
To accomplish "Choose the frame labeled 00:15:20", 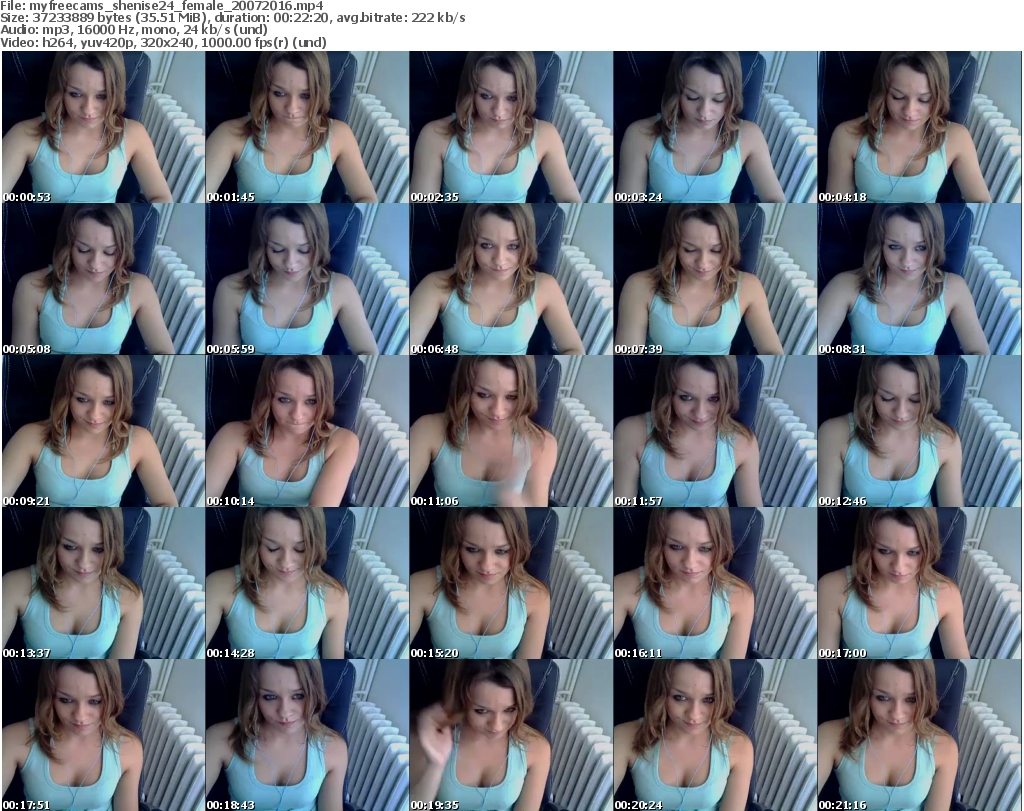I will (x=511, y=584).
